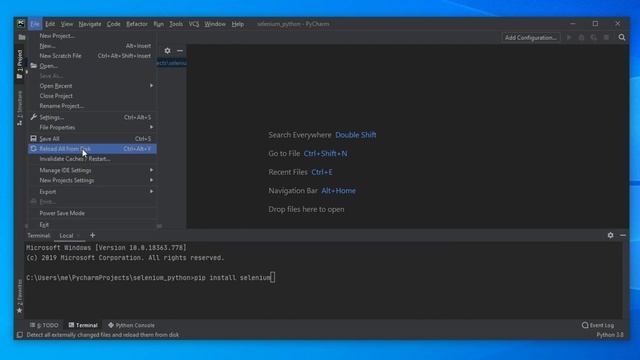Open the VCS menu
640x360 pixels.
(194, 24)
